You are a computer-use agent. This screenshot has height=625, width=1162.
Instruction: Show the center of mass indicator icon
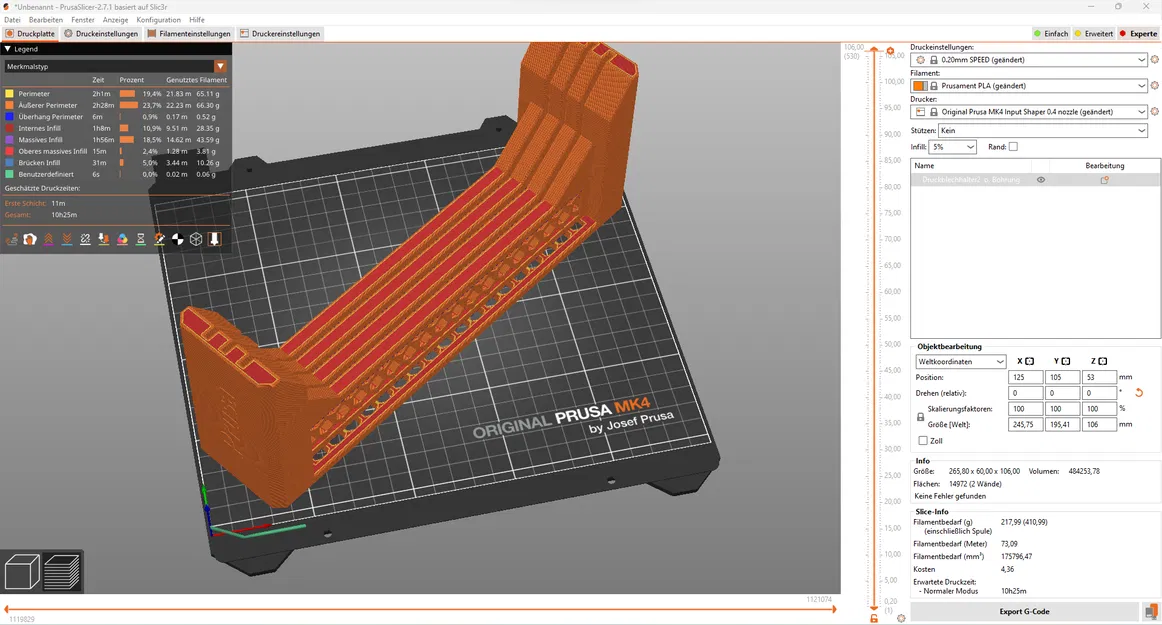(178, 239)
